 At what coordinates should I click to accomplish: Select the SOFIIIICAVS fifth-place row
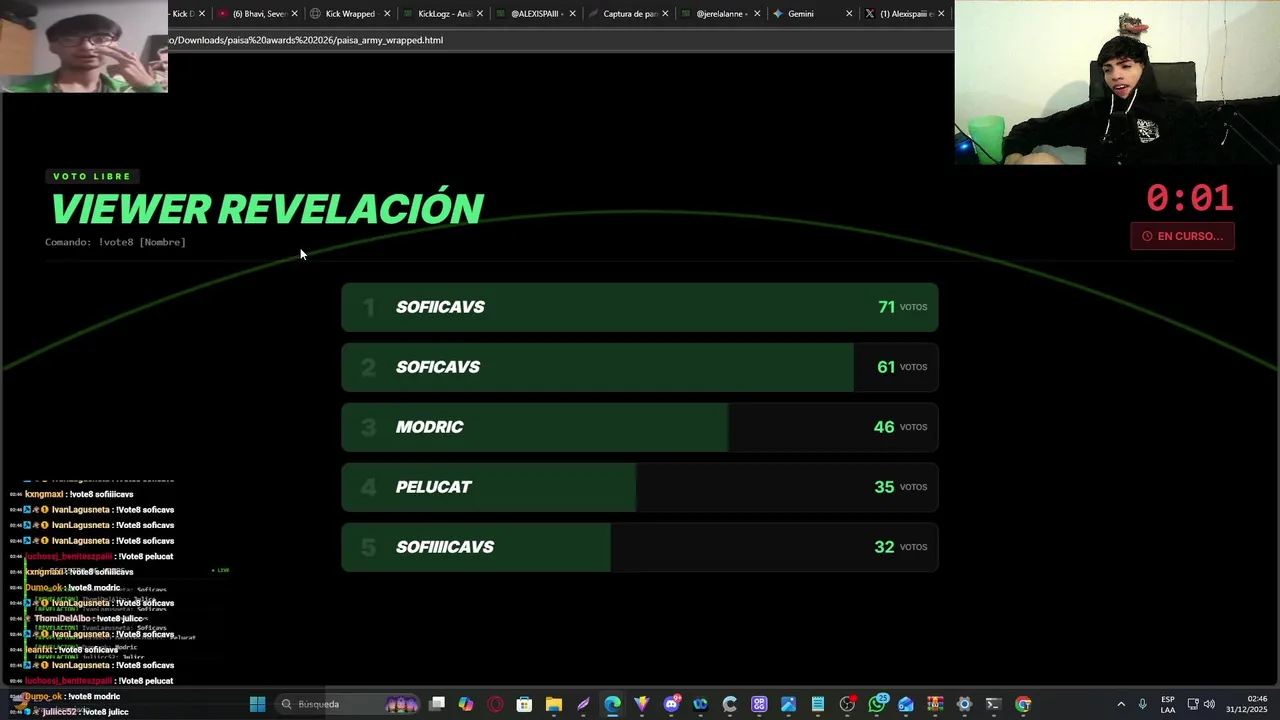pyautogui.click(x=640, y=547)
